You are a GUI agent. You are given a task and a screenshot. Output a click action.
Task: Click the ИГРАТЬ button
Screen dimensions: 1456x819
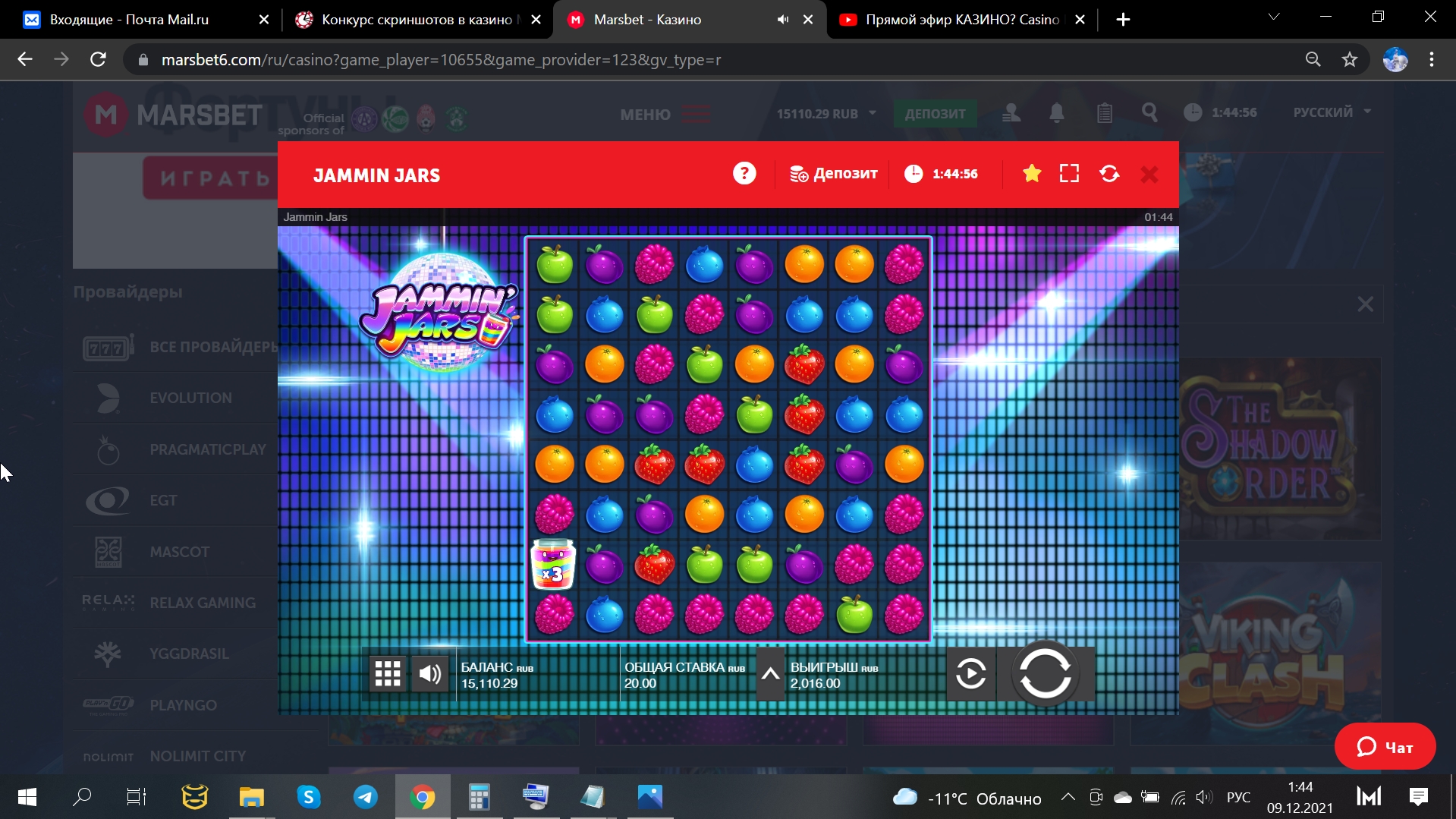[211, 178]
